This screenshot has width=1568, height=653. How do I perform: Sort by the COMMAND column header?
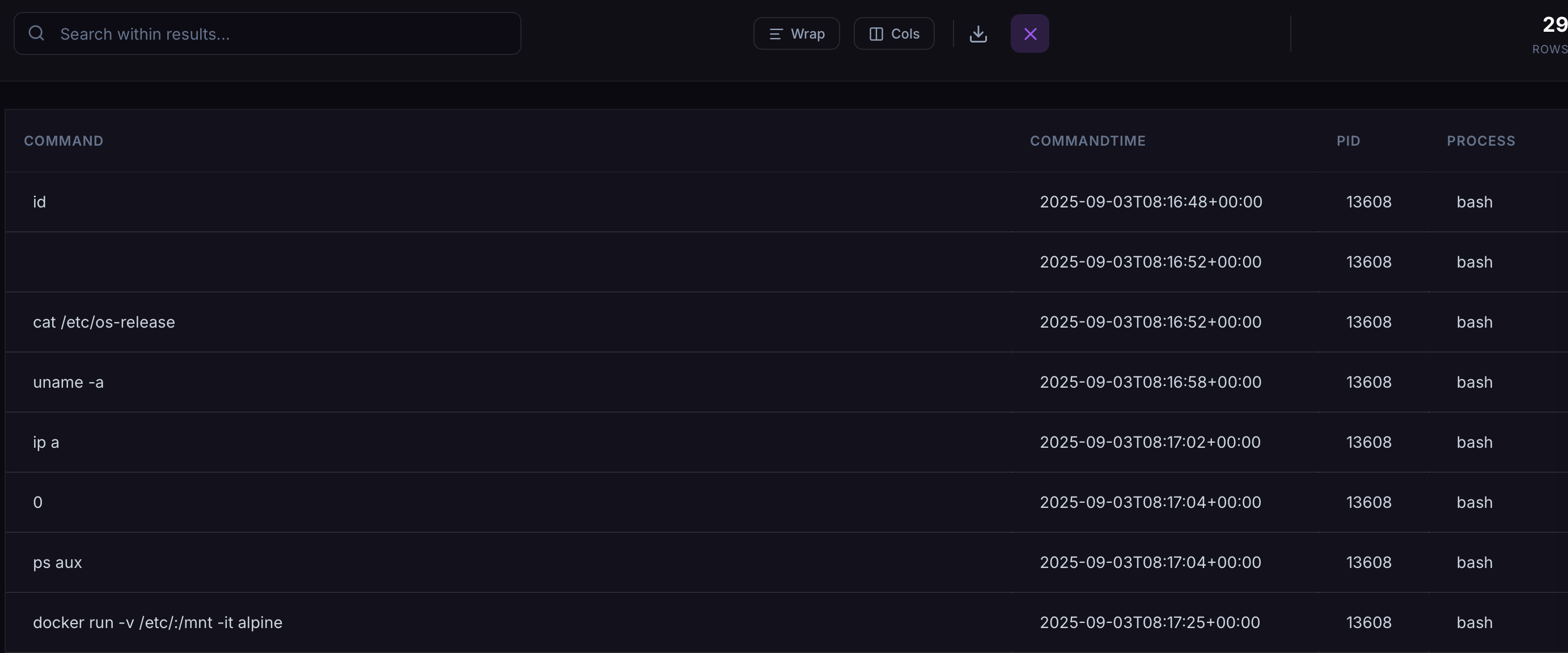tap(63, 141)
